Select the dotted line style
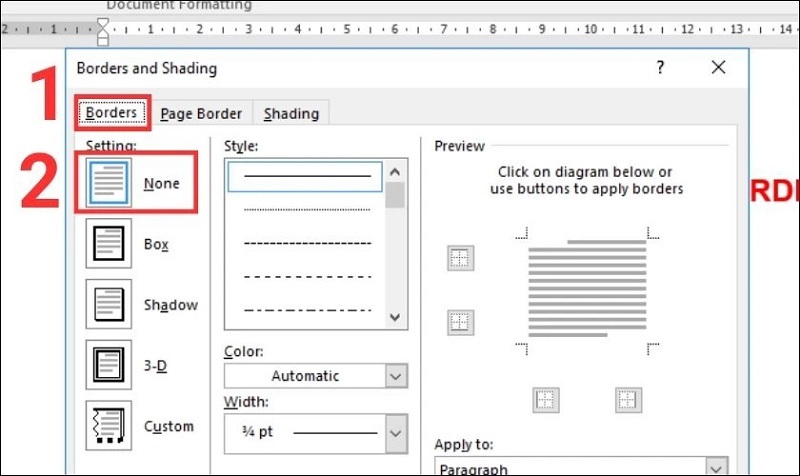Image resolution: width=800 pixels, height=476 pixels. pyautogui.click(x=307, y=209)
